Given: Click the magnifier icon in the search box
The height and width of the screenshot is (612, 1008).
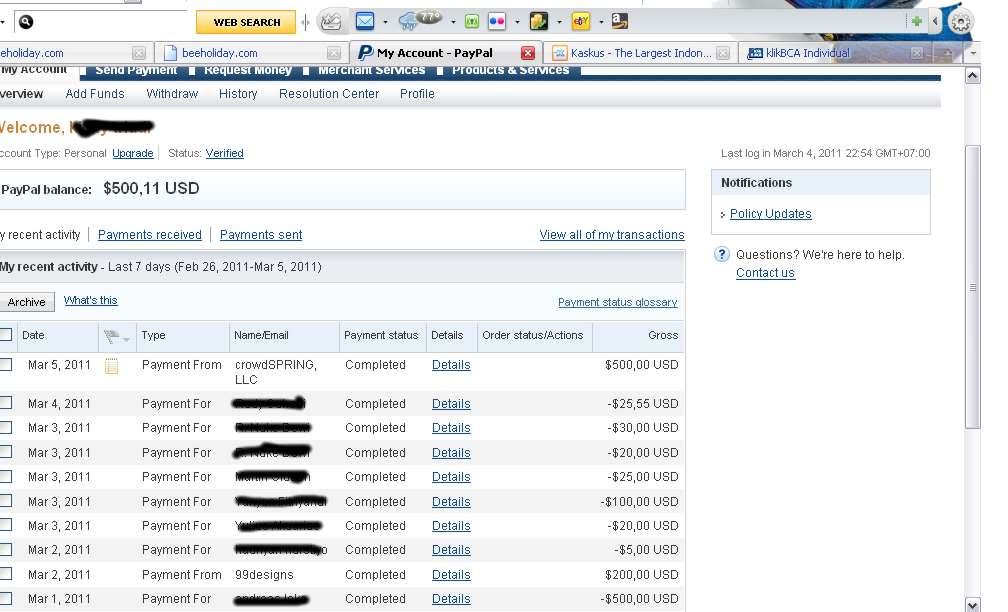Looking at the screenshot, I should point(26,22).
